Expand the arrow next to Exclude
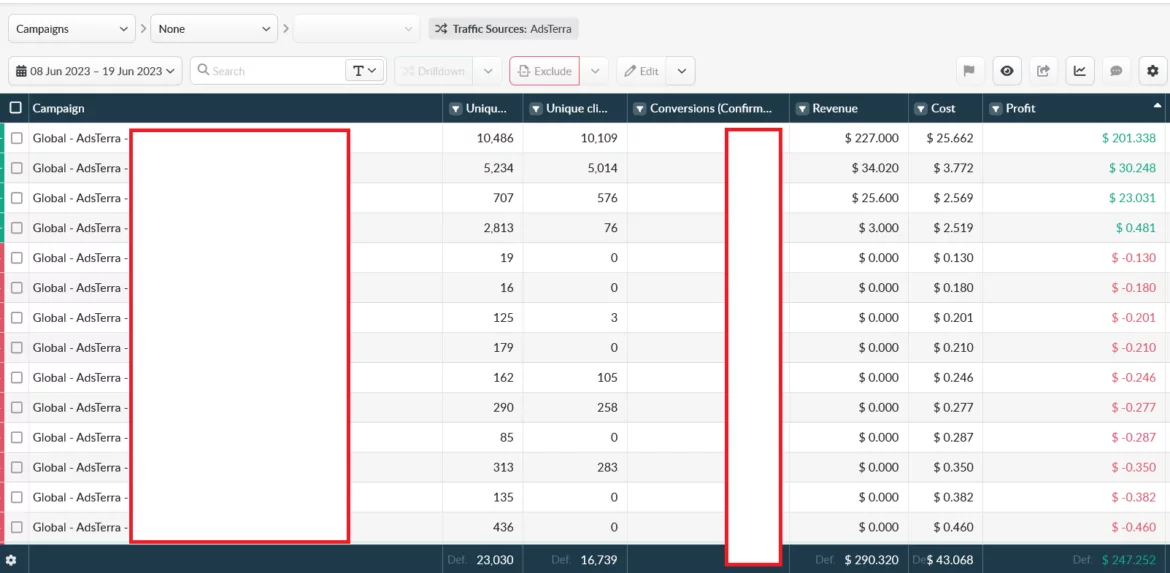Image resolution: width=1170 pixels, height=573 pixels. pos(595,71)
